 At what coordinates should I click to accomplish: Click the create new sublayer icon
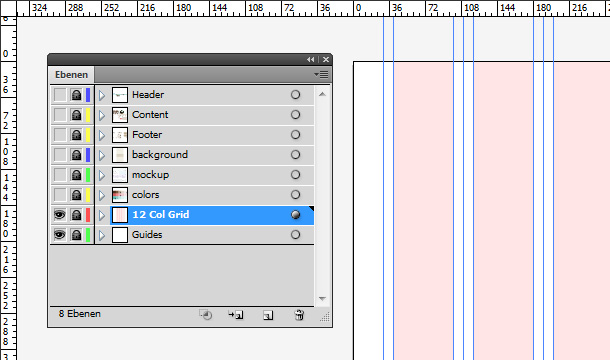pyautogui.click(x=236, y=314)
